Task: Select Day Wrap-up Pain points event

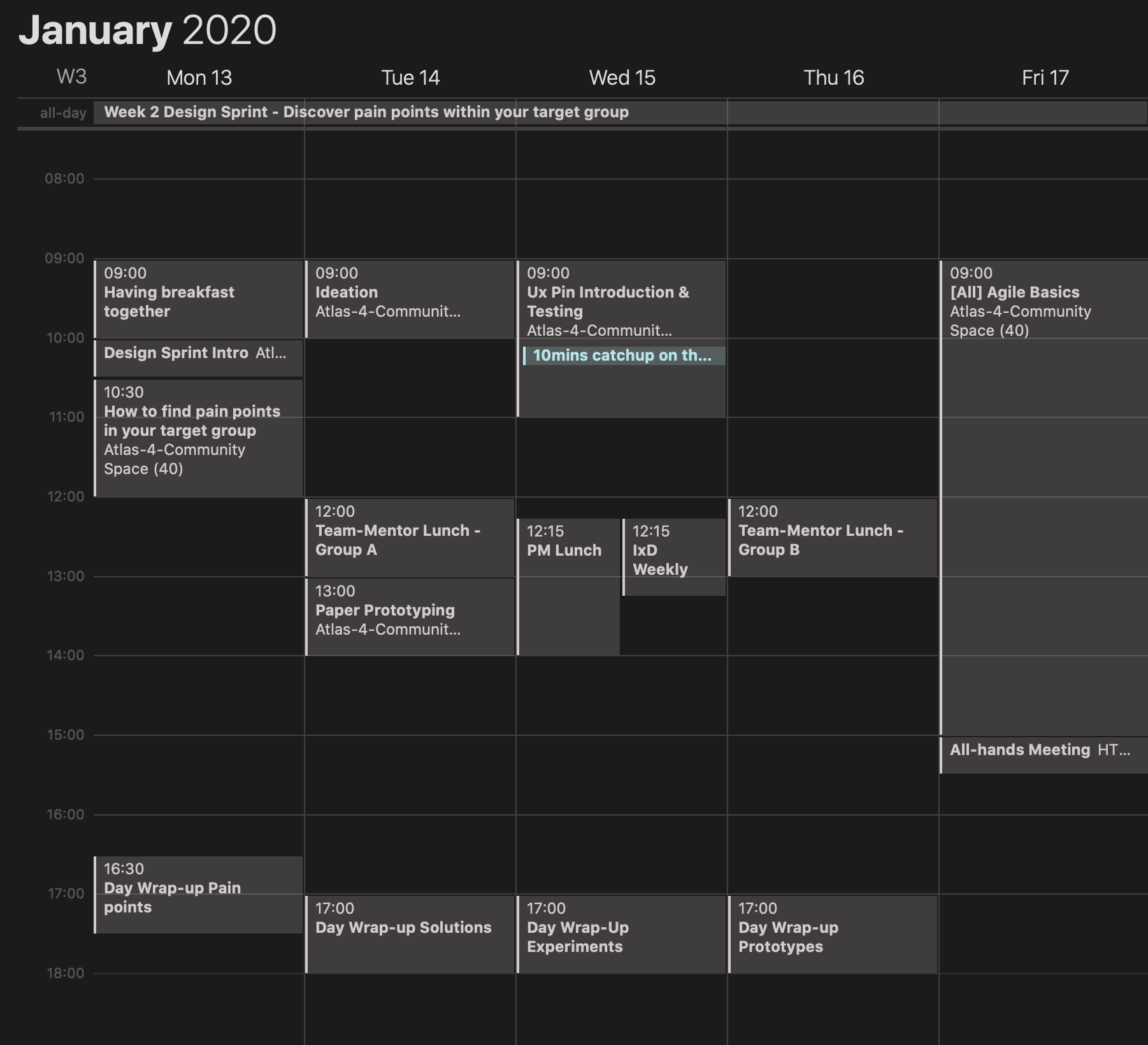Action: (x=198, y=895)
